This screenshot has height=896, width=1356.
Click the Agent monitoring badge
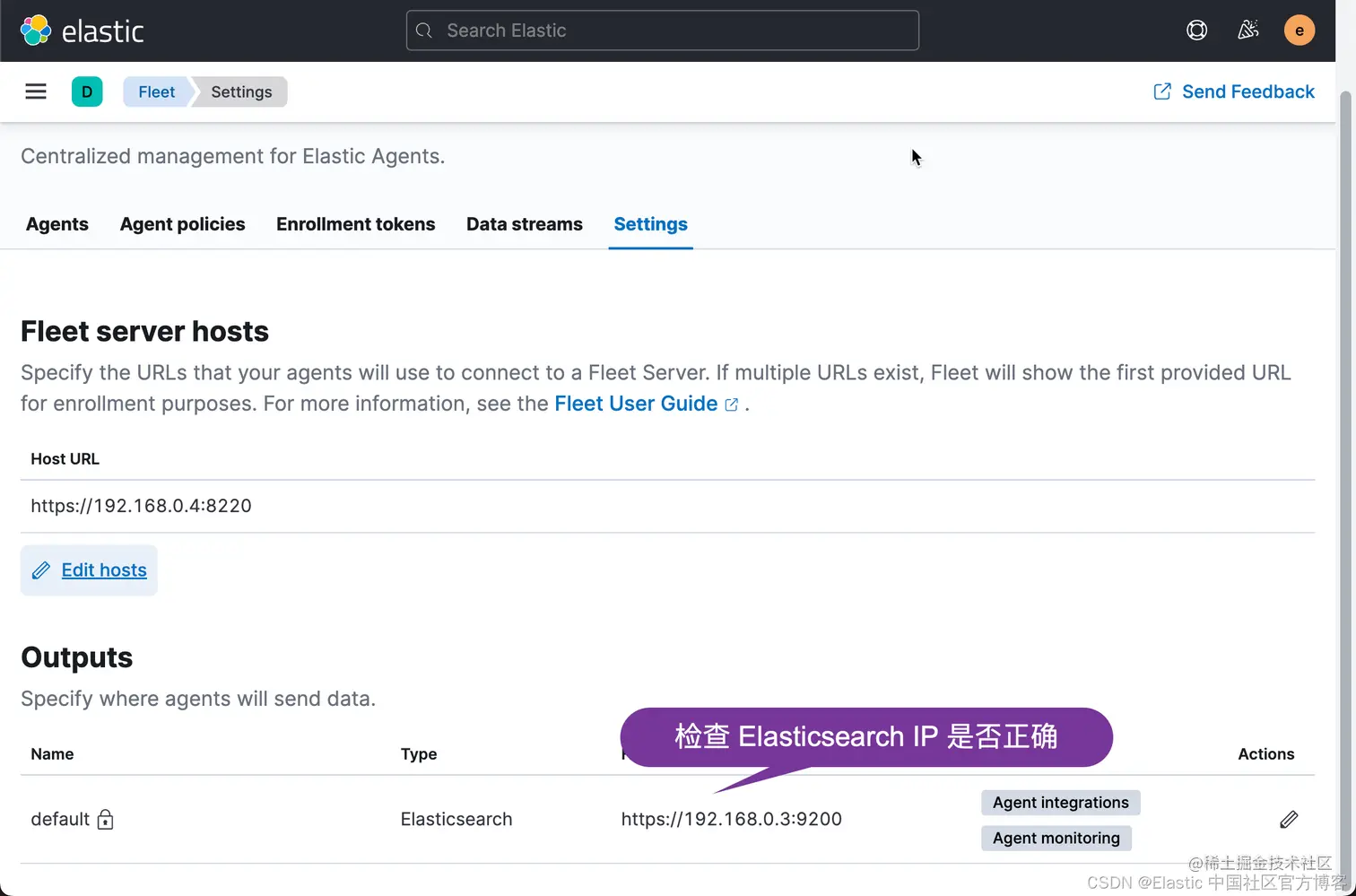pyautogui.click(x=1056, y=838)
